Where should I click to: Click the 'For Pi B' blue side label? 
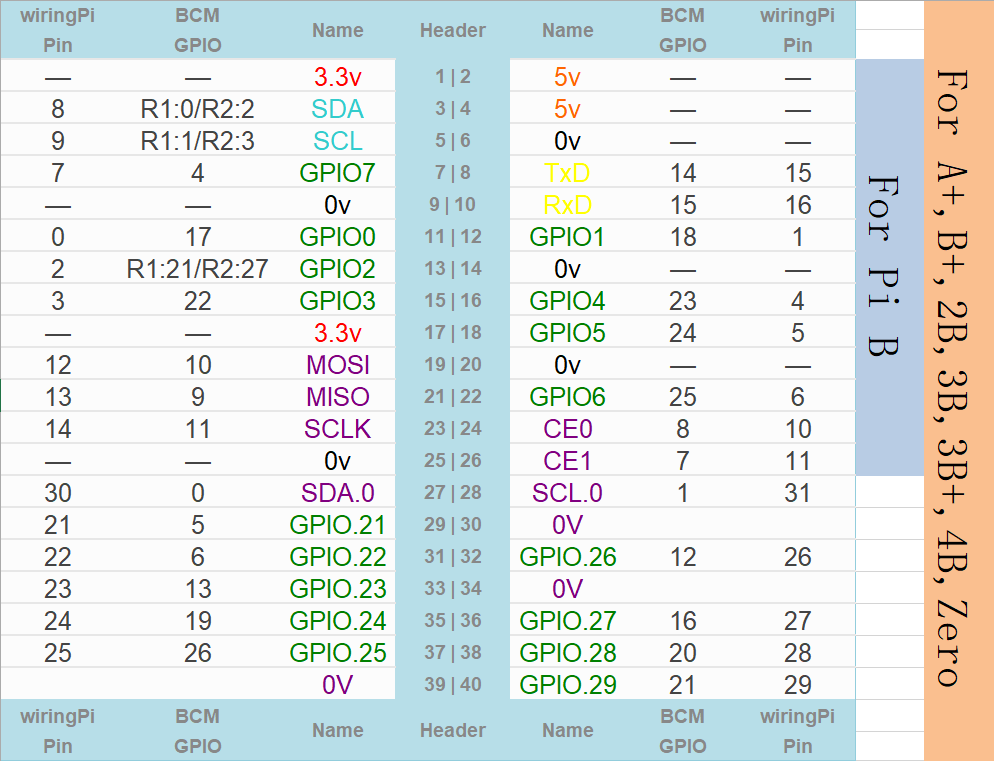[x=883, y=266]
